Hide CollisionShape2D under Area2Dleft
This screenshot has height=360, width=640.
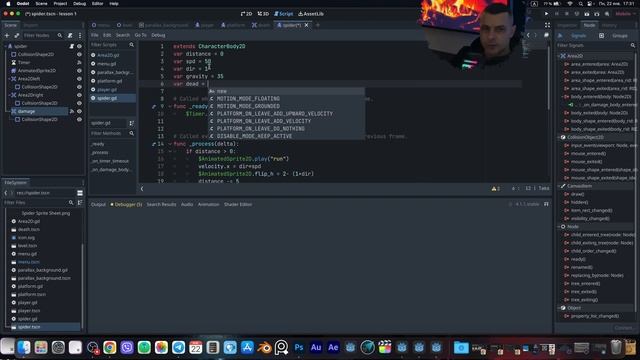(79, 87)
